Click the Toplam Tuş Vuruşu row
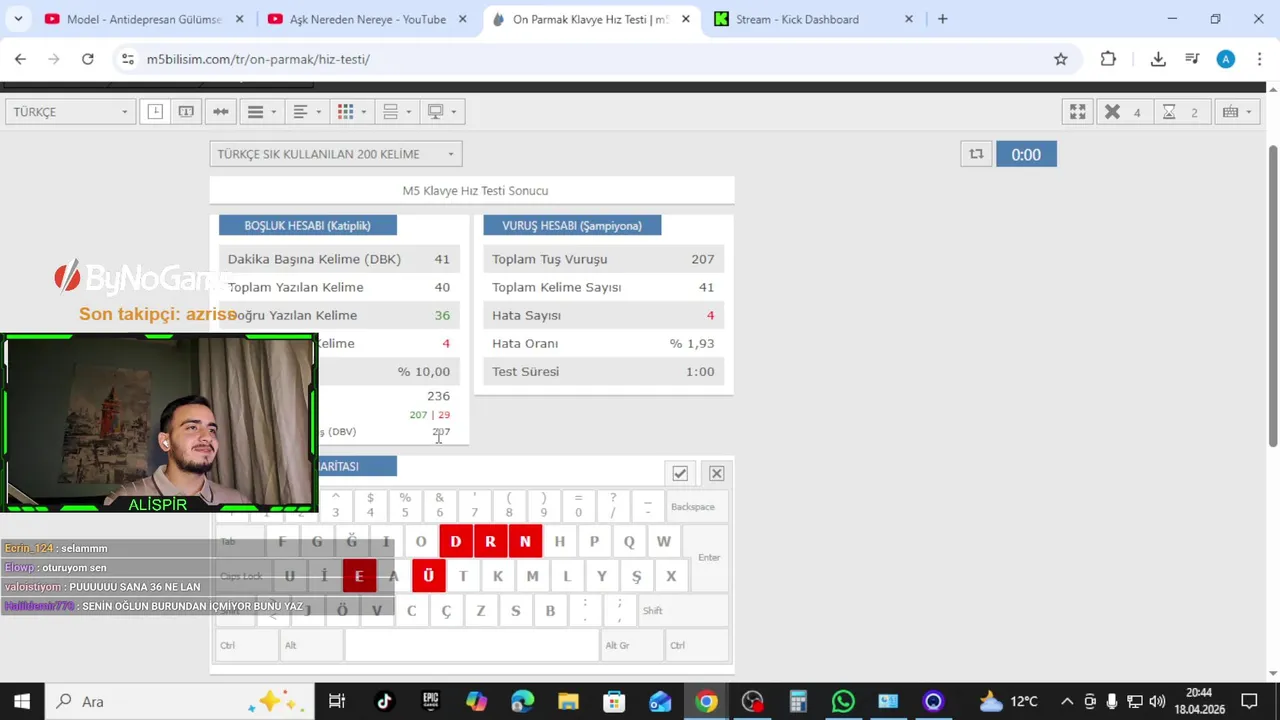 [x=604, y=259]
